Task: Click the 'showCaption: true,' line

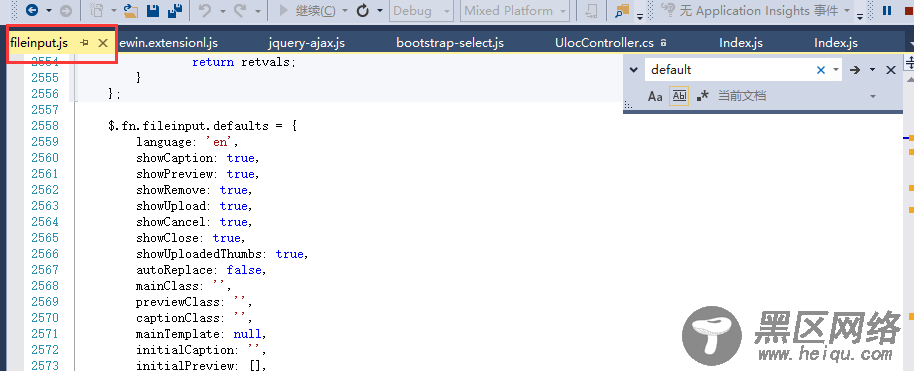Action: [x=198, y=158]
